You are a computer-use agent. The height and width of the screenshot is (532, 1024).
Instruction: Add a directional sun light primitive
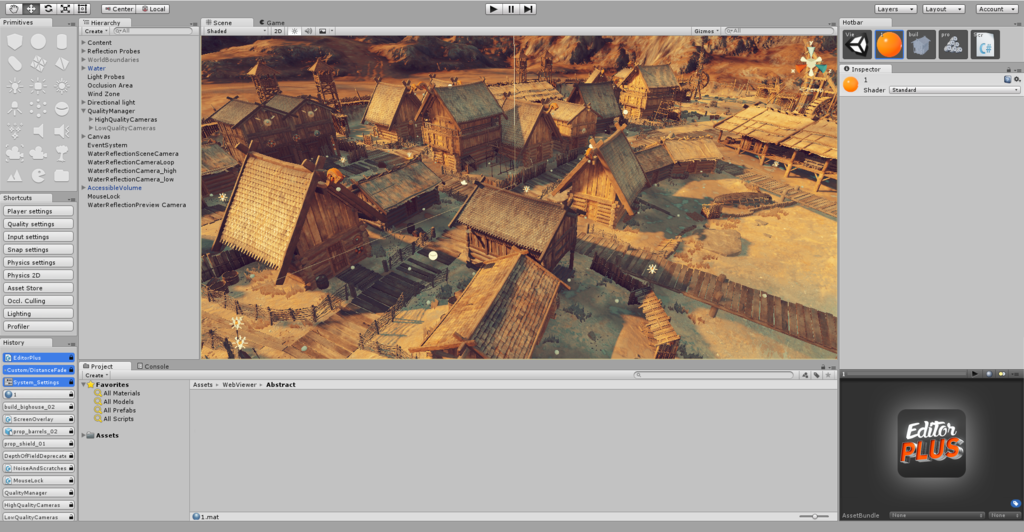[61, 86]
